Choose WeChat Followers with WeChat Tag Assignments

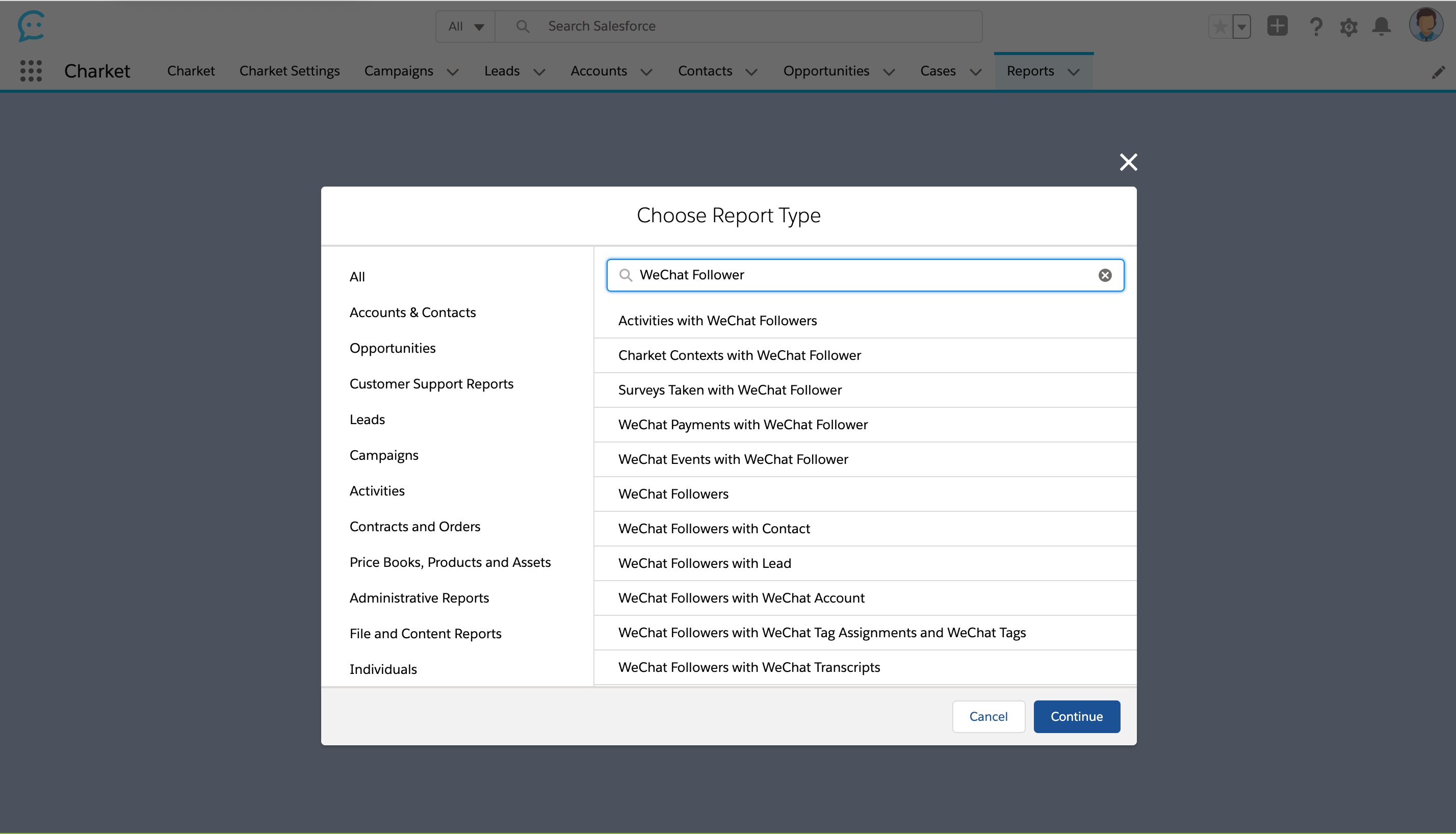tap(865, 633)
